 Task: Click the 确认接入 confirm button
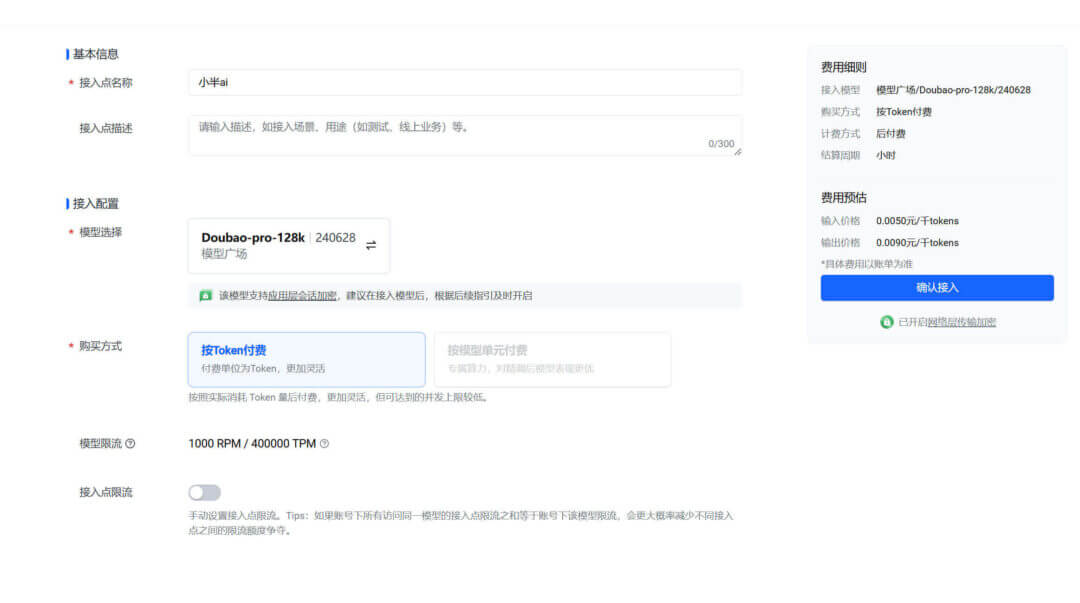[x=937, y=287]
